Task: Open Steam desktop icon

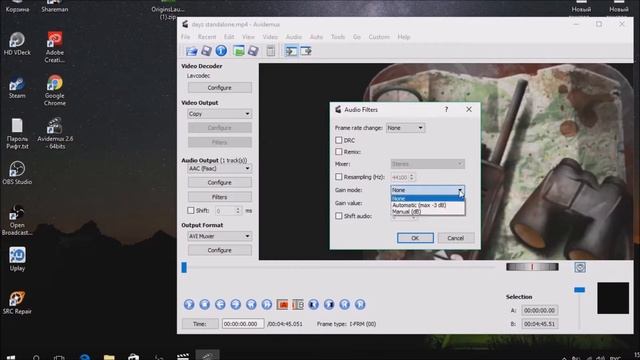Action: pos(17,87)
